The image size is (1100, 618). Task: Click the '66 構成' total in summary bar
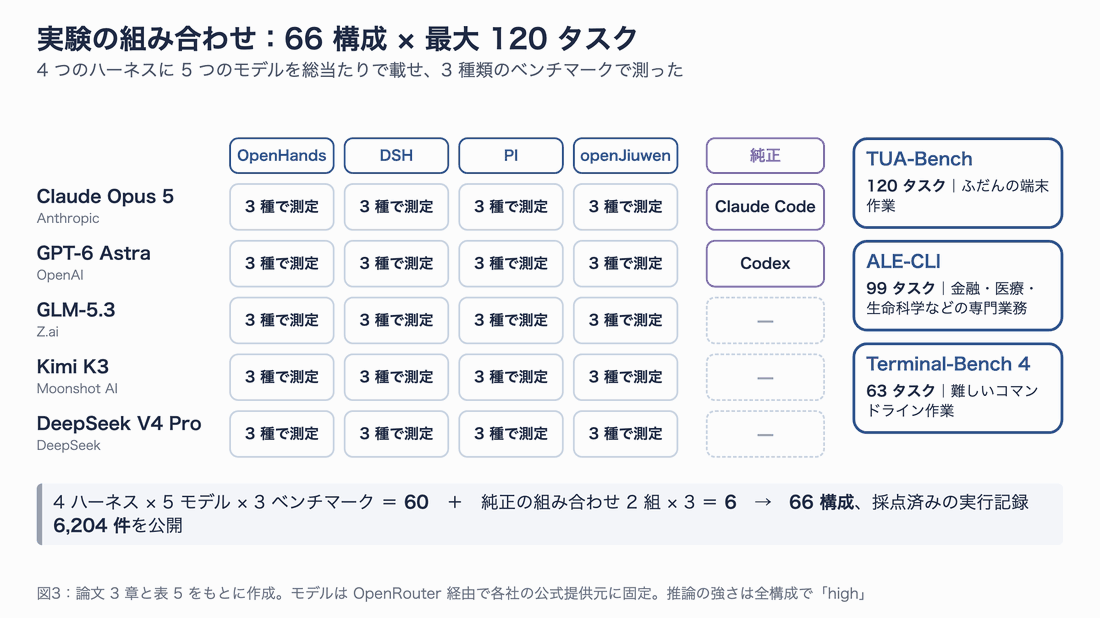pos(821,502)
